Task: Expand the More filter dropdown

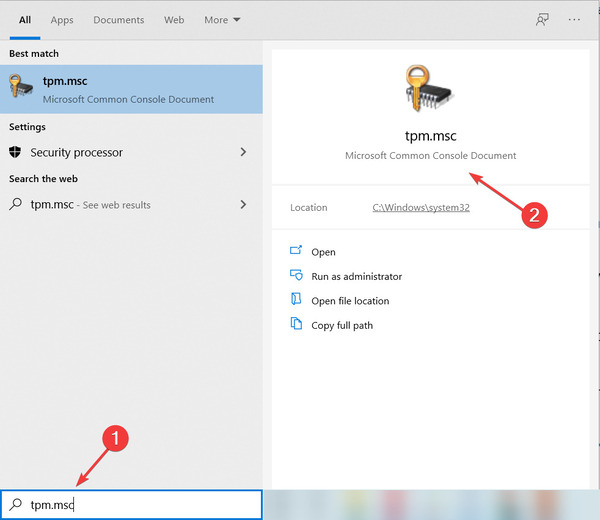Action: pos(222,20)
